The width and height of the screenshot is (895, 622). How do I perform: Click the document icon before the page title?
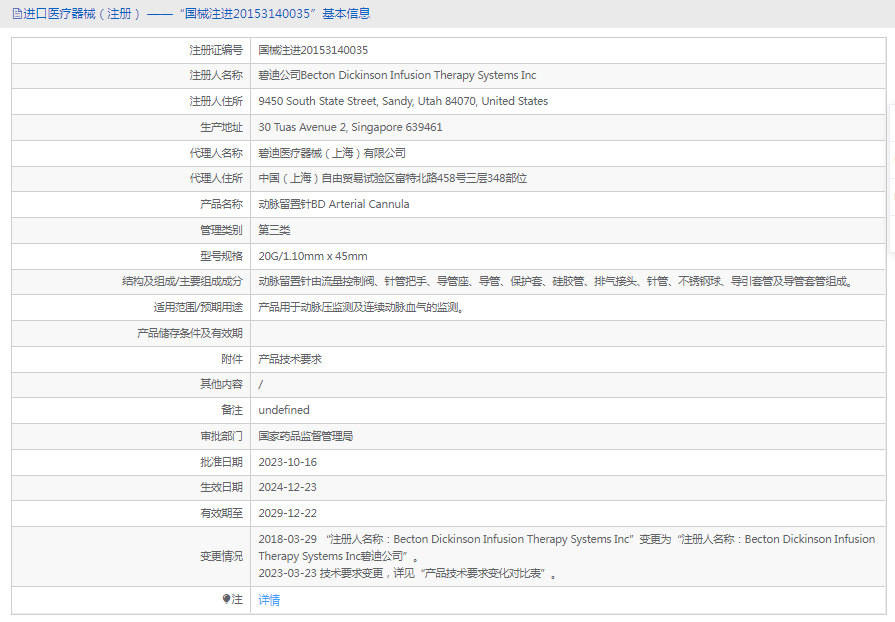pos(17,14)
